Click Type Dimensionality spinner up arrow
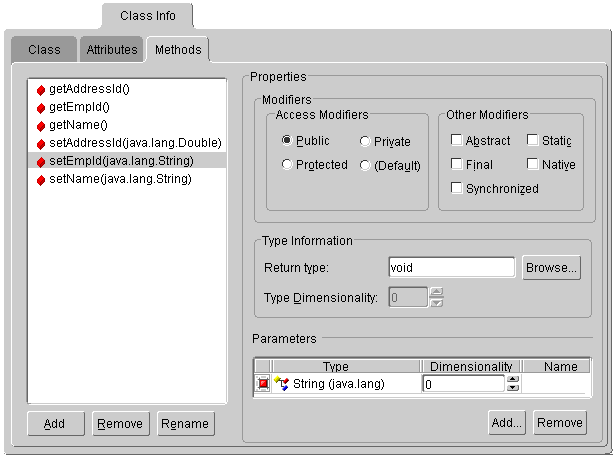 point(436,292)
